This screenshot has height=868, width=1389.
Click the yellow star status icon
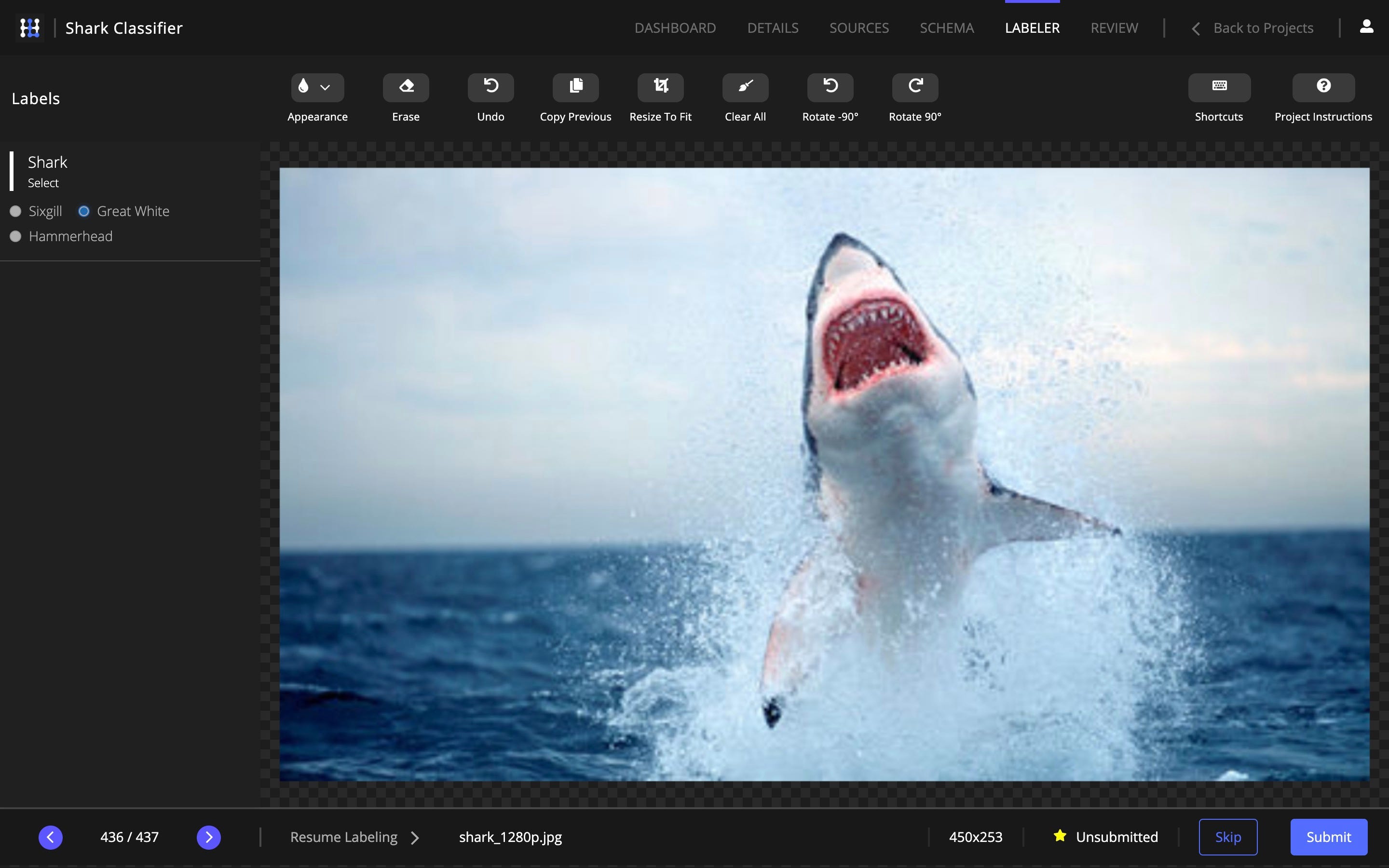(x=1060, y=836)
